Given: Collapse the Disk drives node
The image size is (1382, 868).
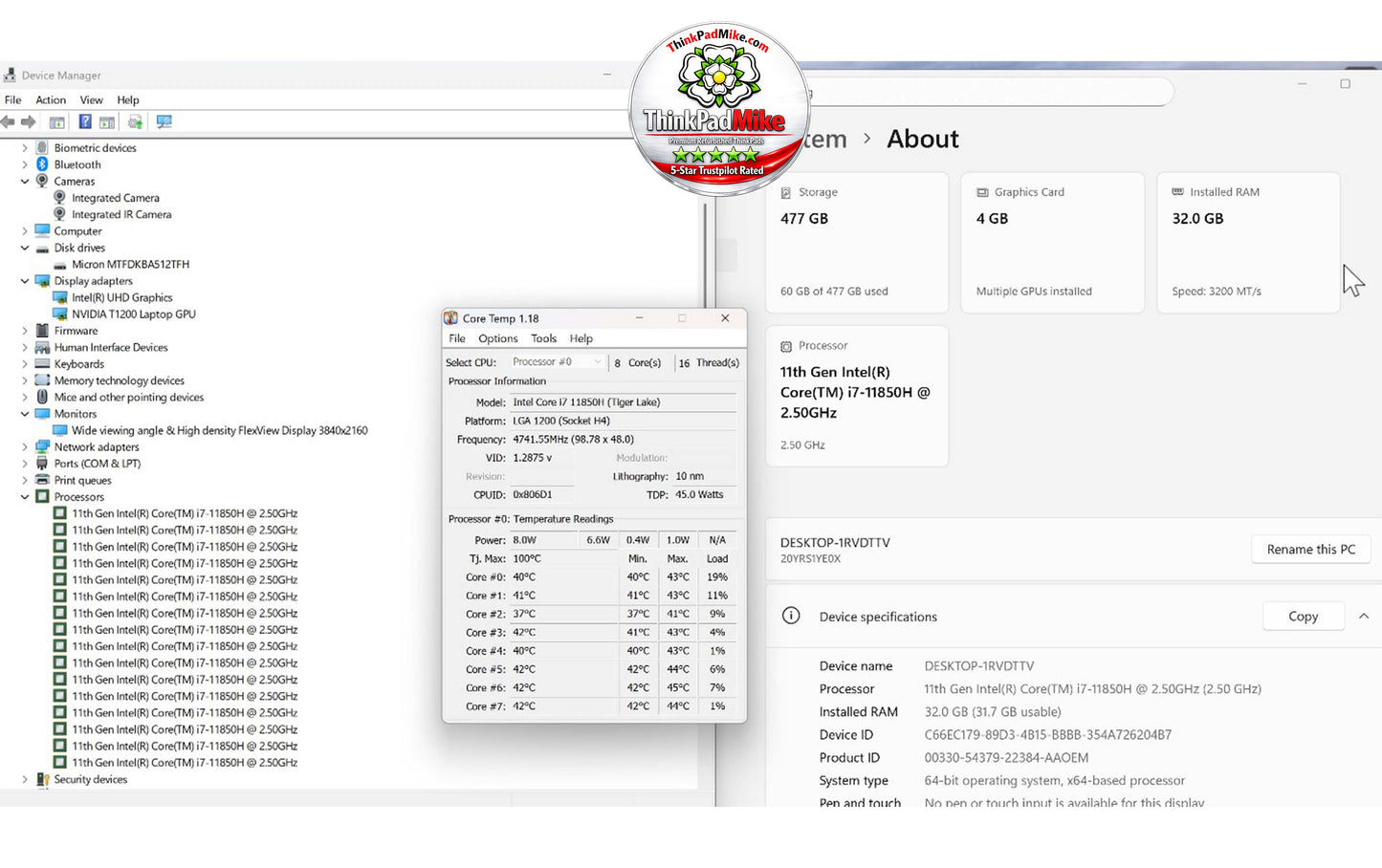Looking at the screenshot, I should 25,248.
